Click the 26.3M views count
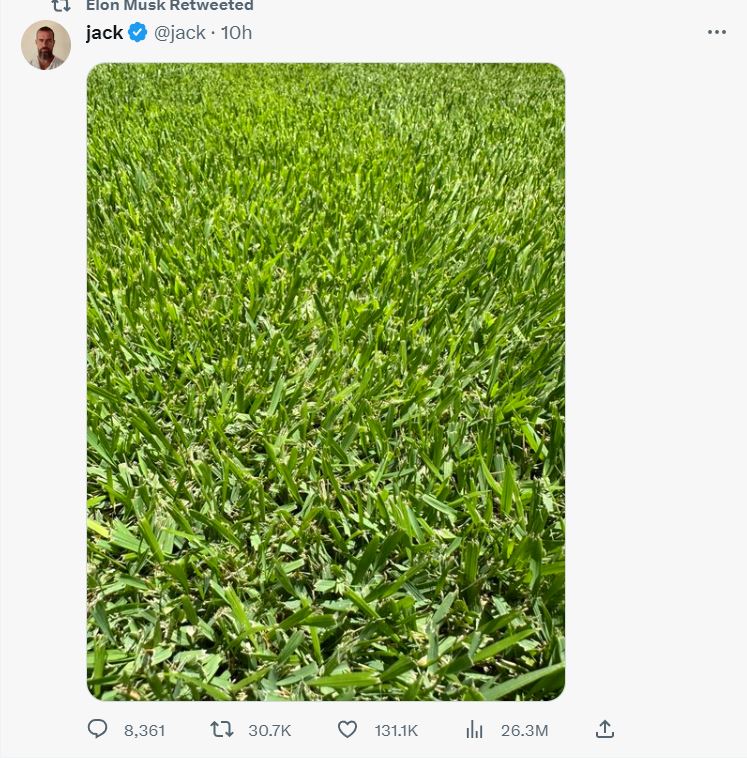This screenshot has height=758, width=747. pyautogui.click(x=525, y=730)
